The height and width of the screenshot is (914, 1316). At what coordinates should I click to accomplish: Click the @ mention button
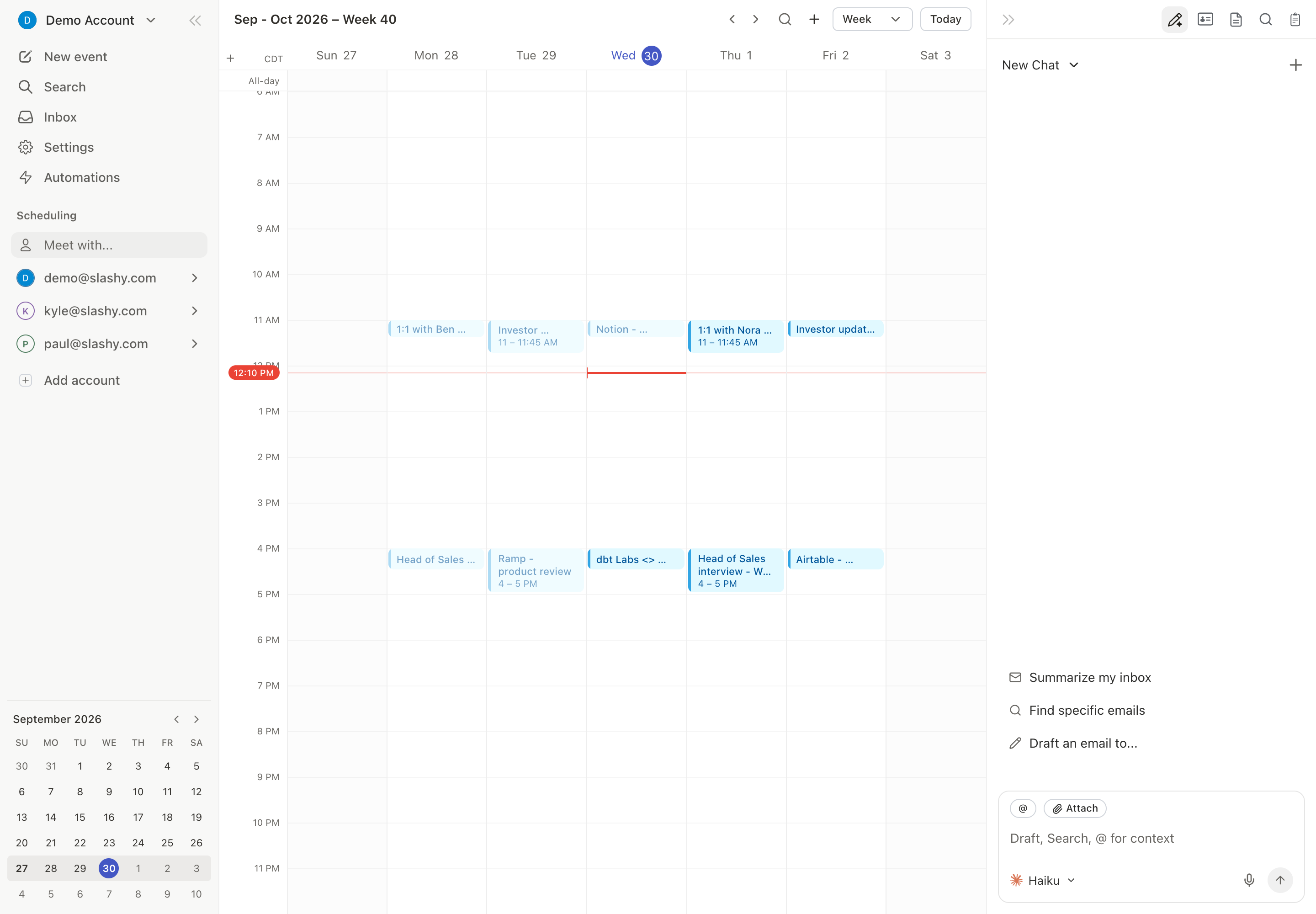[x=1023, y=808]
